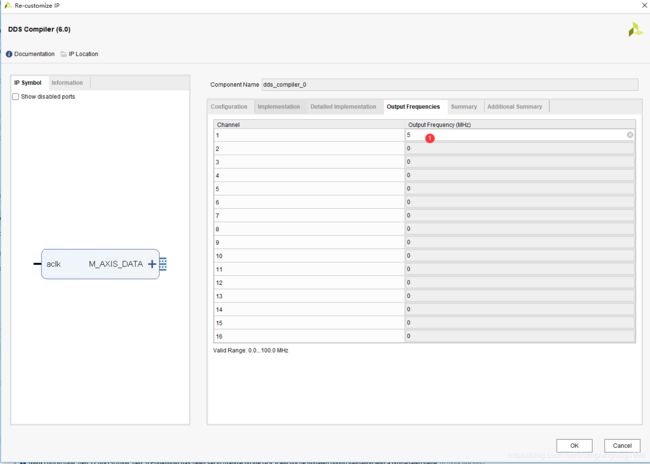Select channel 8 frequency cell
The image size is (650, 464).
pyautogui.click(x=519, y=229)
